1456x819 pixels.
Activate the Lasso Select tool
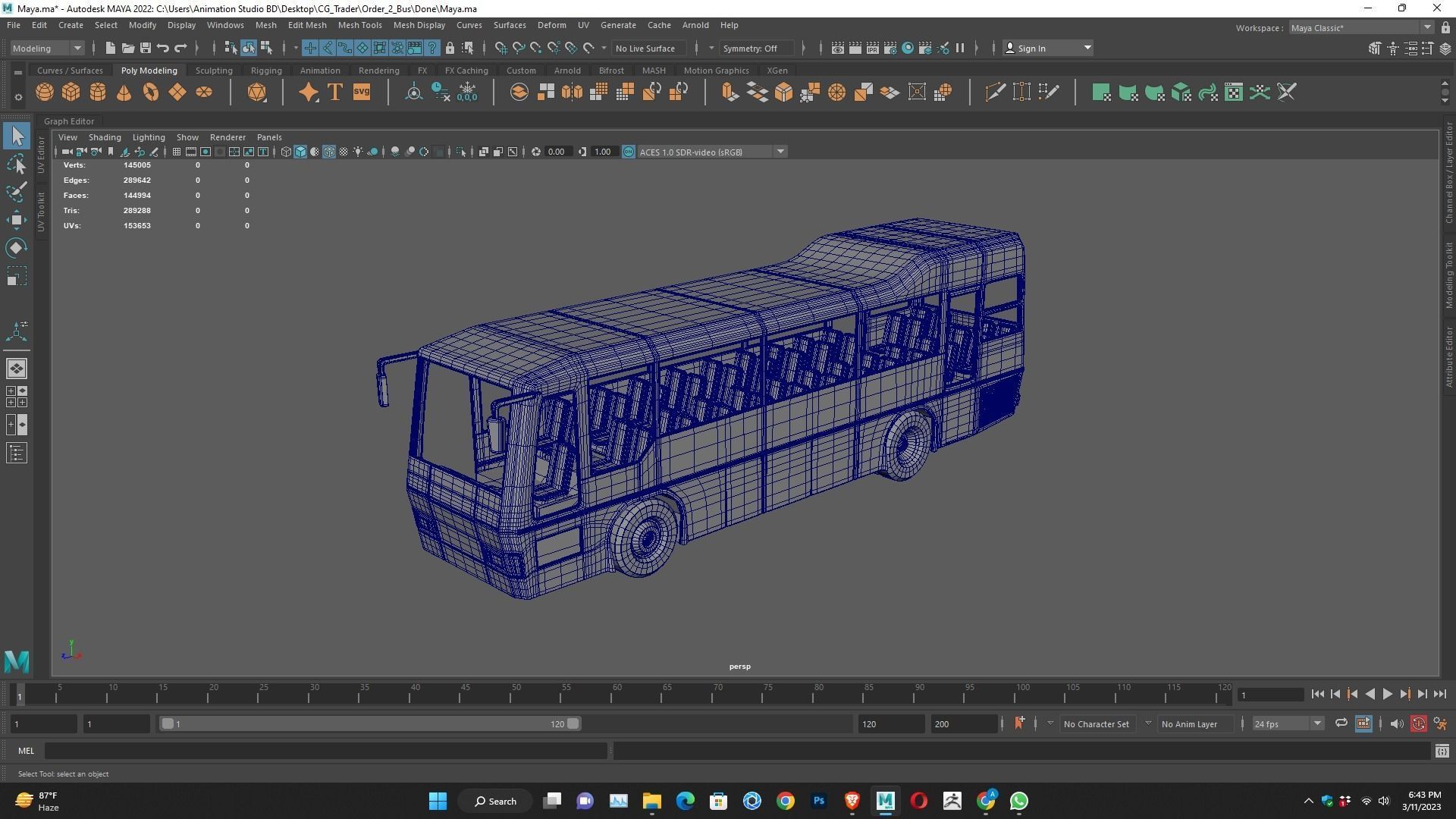coord(17,165)
